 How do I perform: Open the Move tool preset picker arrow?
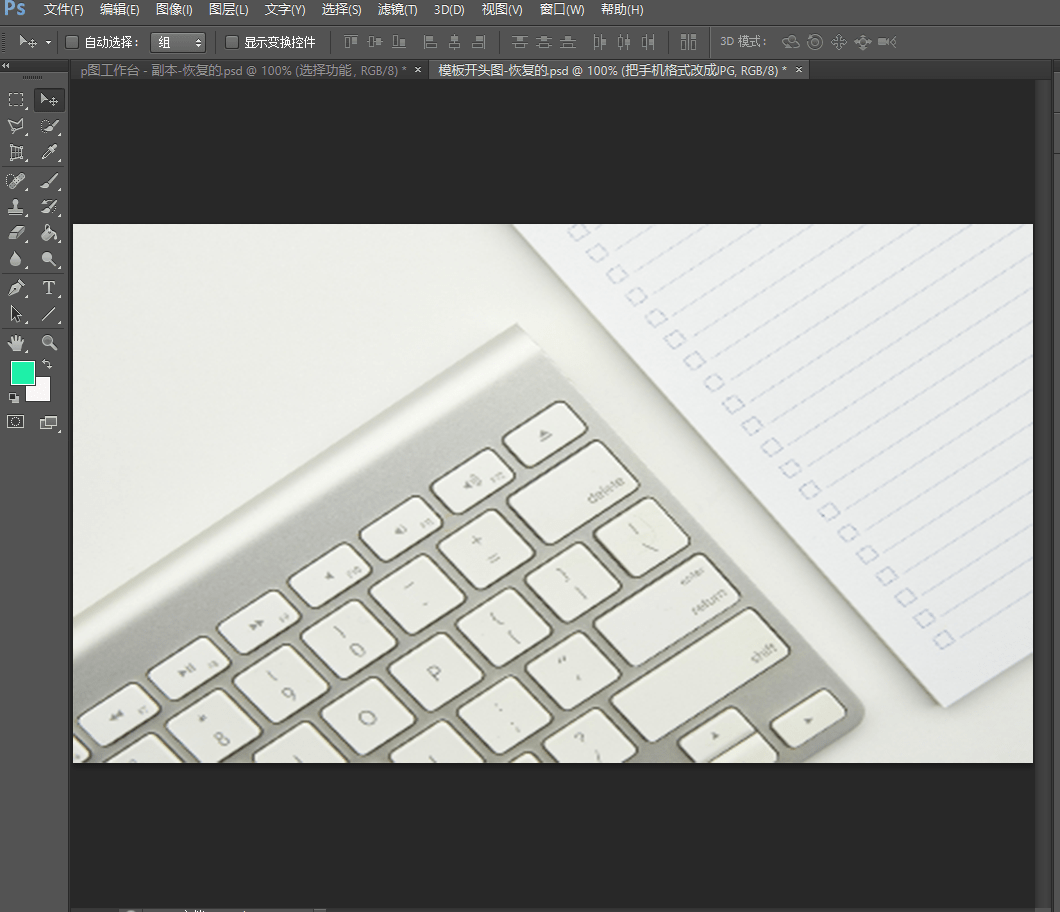(x=48, y=43)
